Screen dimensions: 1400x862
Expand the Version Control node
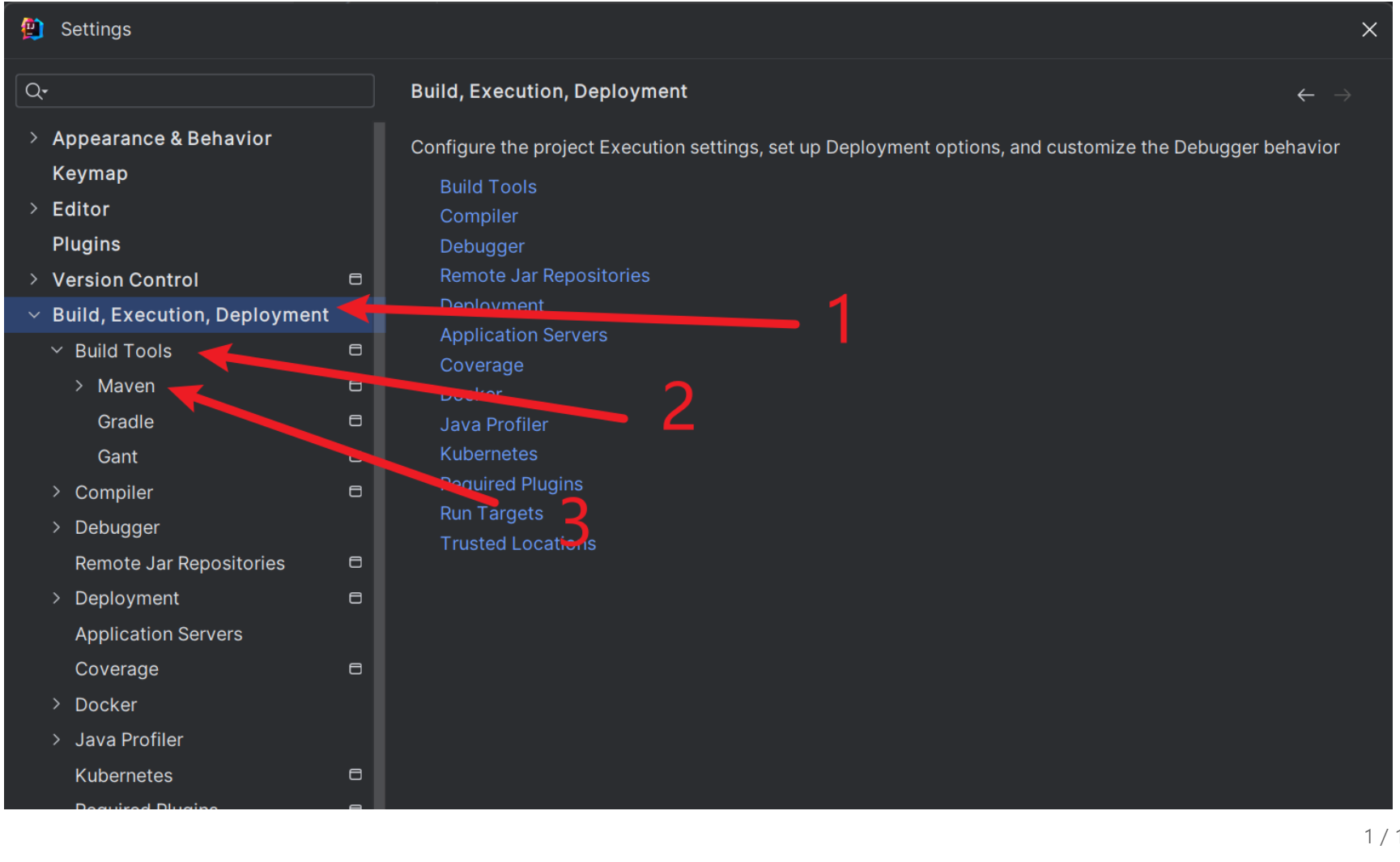(33, 280)
